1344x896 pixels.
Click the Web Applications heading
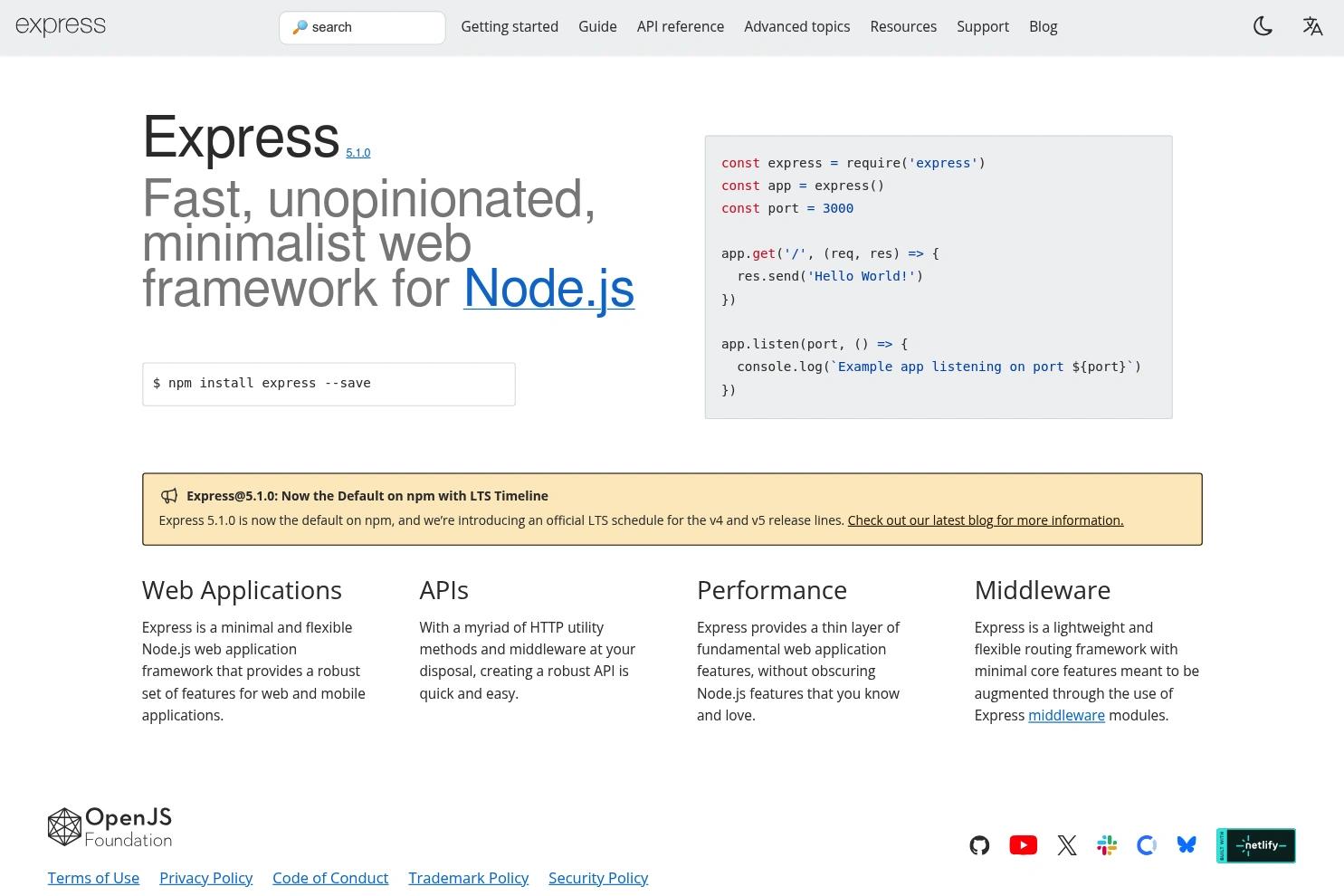point(242,590)
